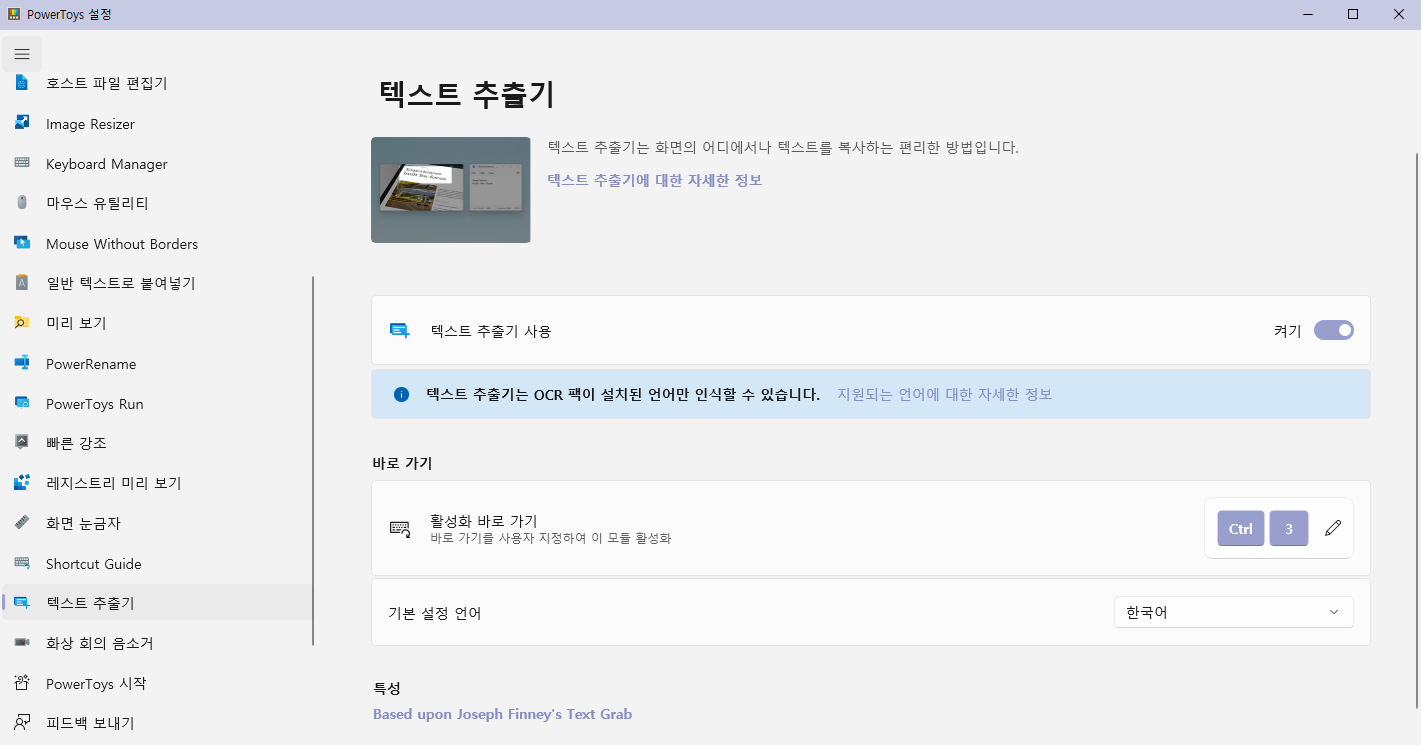Click the 활성화 바로 가기 label
The width and height of the screenshot is (1421, 745).
click(x=484, y=521)
